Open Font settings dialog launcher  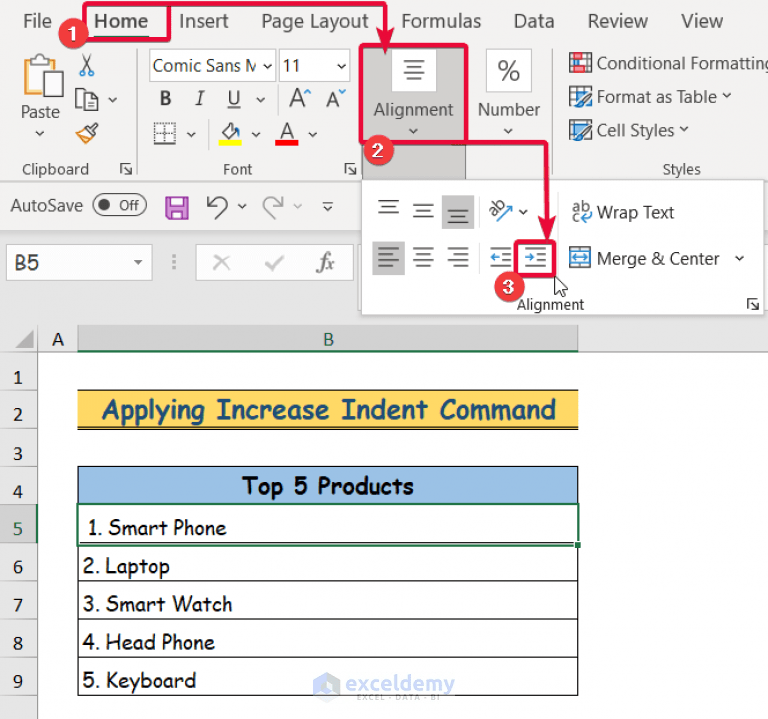[x=350, y=169]
